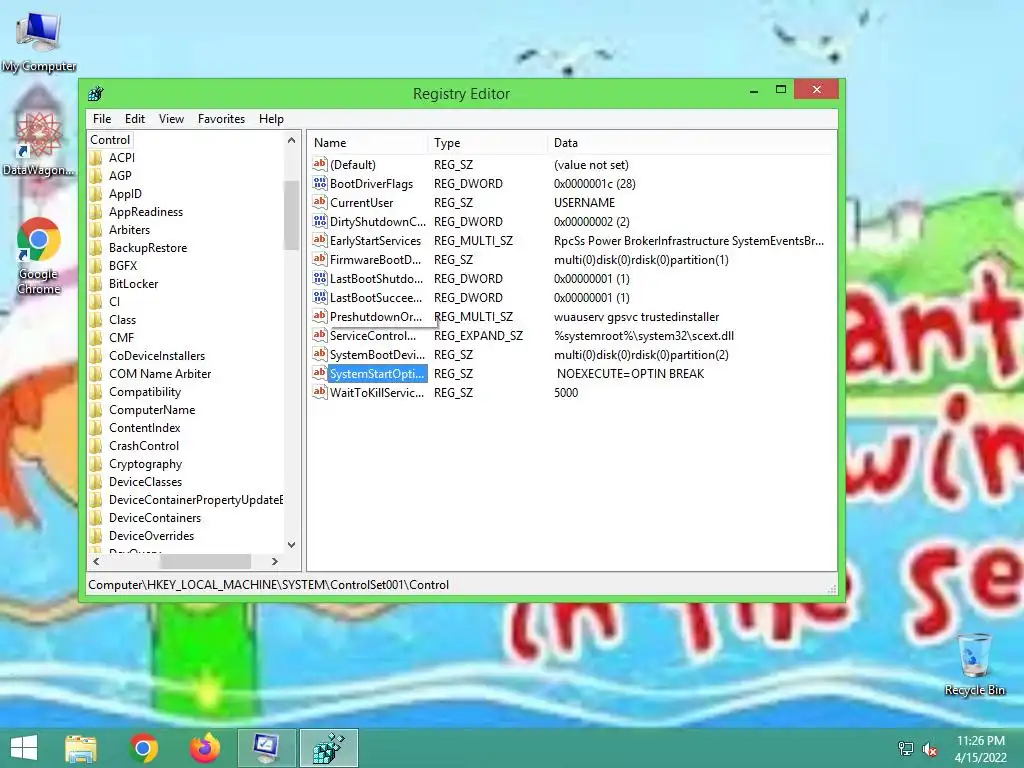This screenshot has width=1024, height=768.
Task: Click the Windows Start button
Action: (x=24, y=748)
